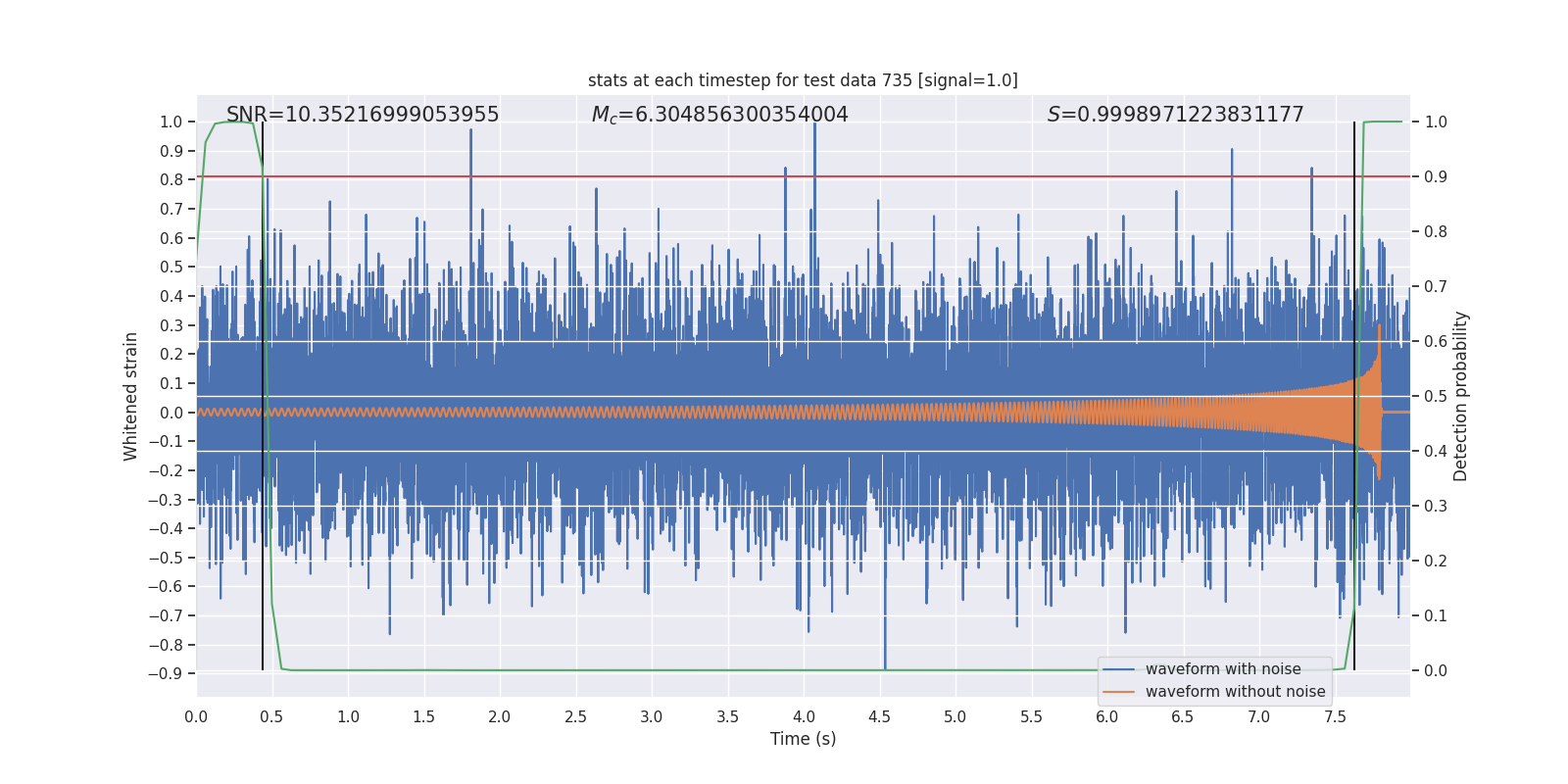Screen dimensions: 1568x784
Task: Click the 0.8 tick on the strain axis
Action: 171,179
